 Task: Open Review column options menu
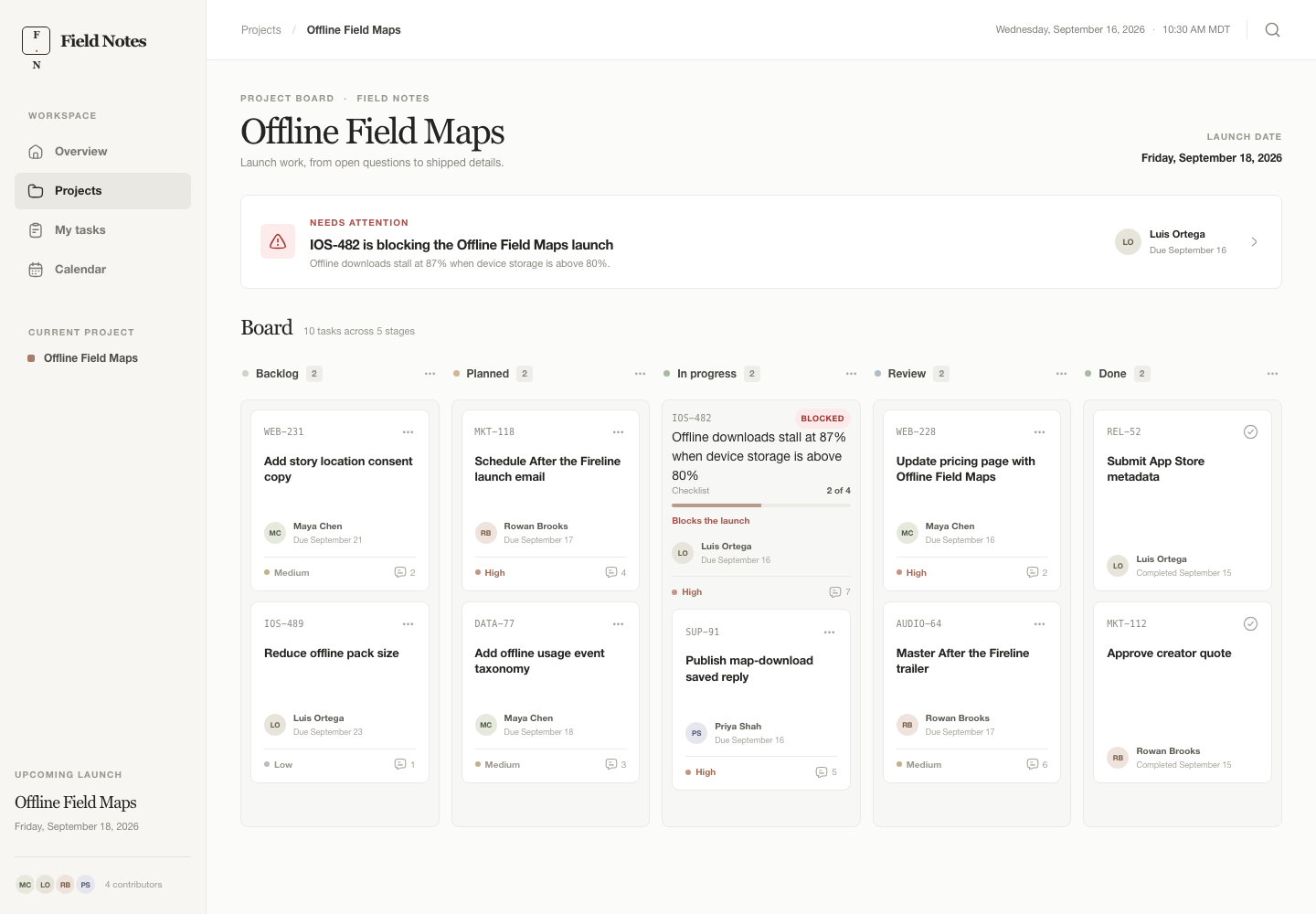coord(1062,374)
